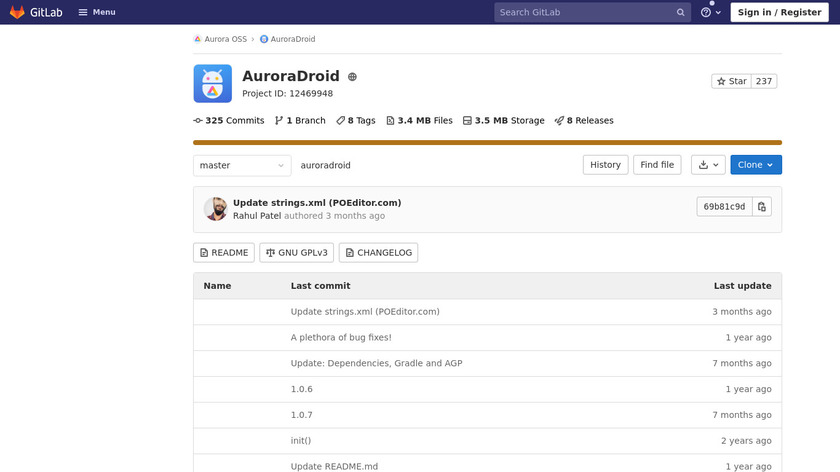This screenshot has height=472, width=840.
Task: Click table row 'Update strings.xml (POEditor.com)' commit
Action: point(365,312)
